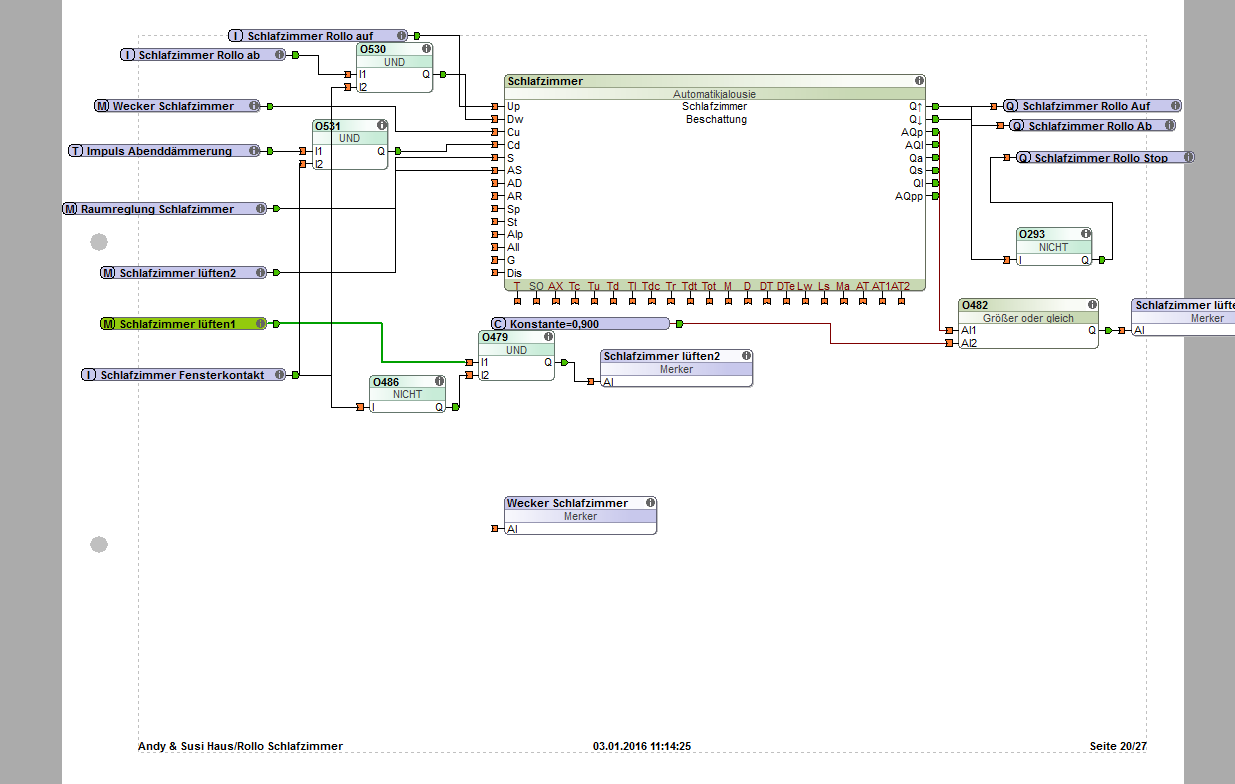Click info icon of Schlafzimmer Rollo Ab output
The width and height of the screenshot is (1235, 784).
tap(1168, 126)
